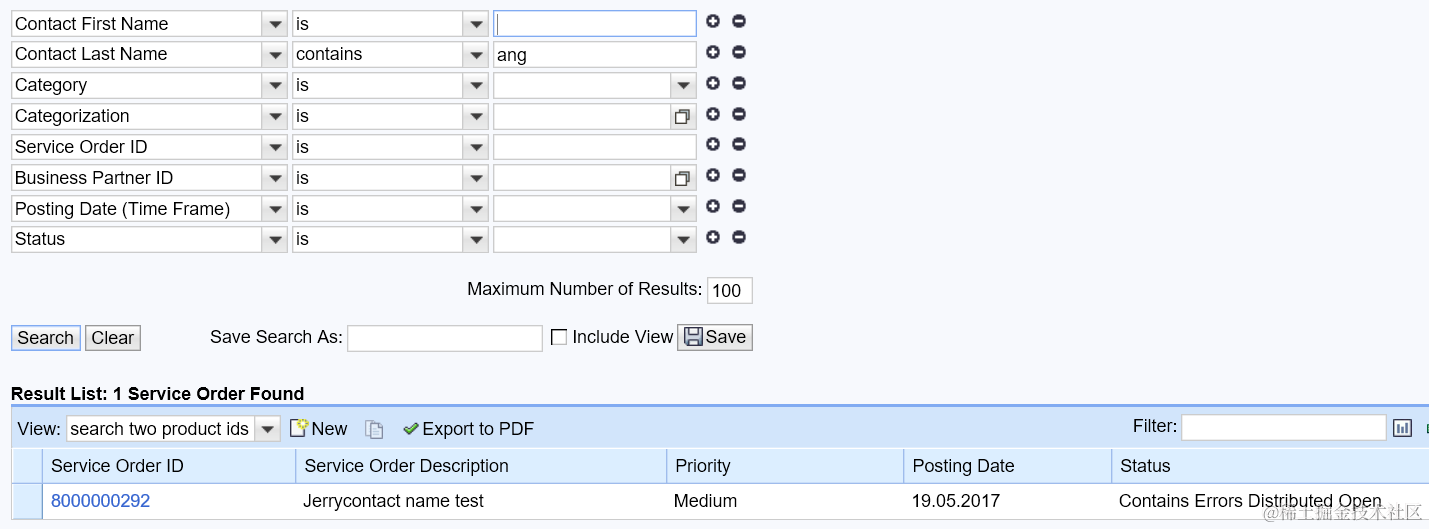Add search row after Status
1429x529 pixels.
click(713, 237)
